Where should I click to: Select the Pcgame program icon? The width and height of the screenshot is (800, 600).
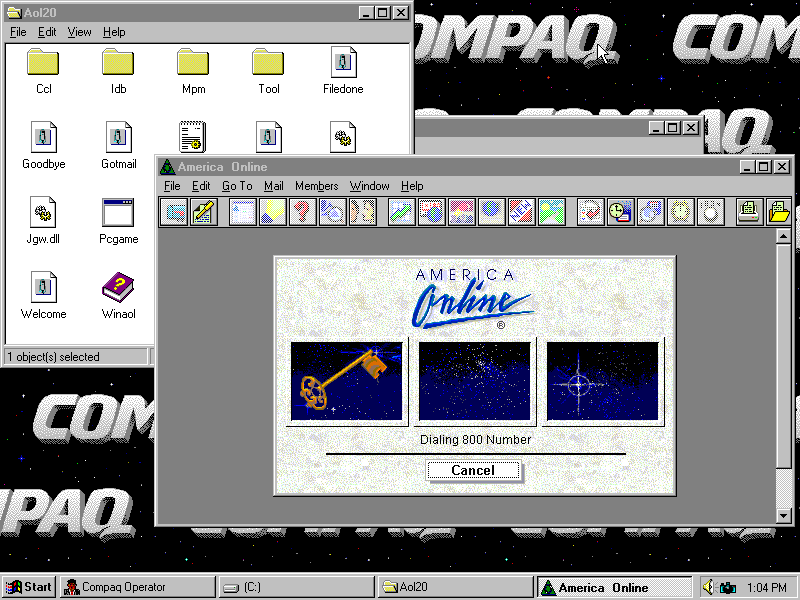tap(118, 221)
